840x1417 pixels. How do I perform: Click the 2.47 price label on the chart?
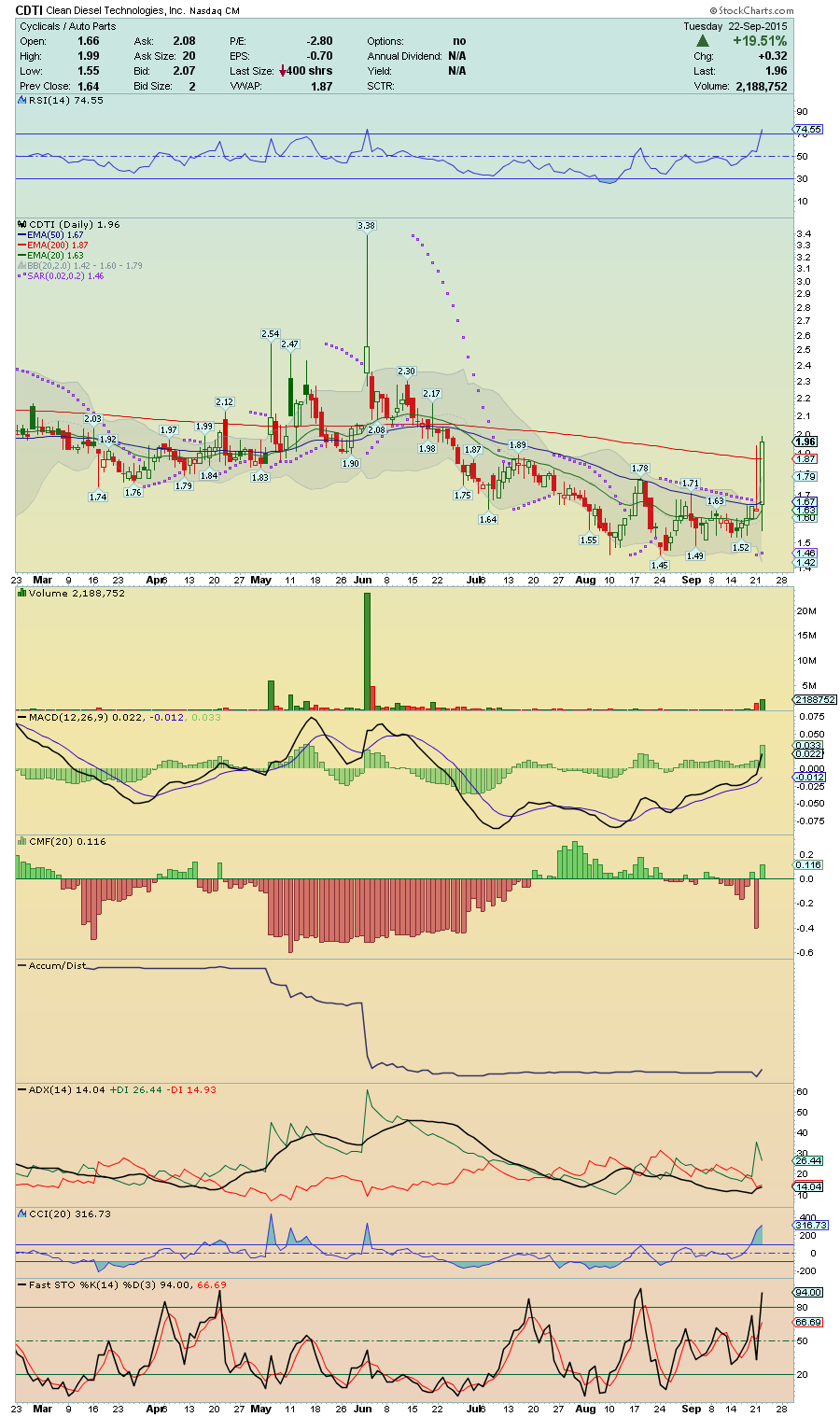tap(290, 344)
